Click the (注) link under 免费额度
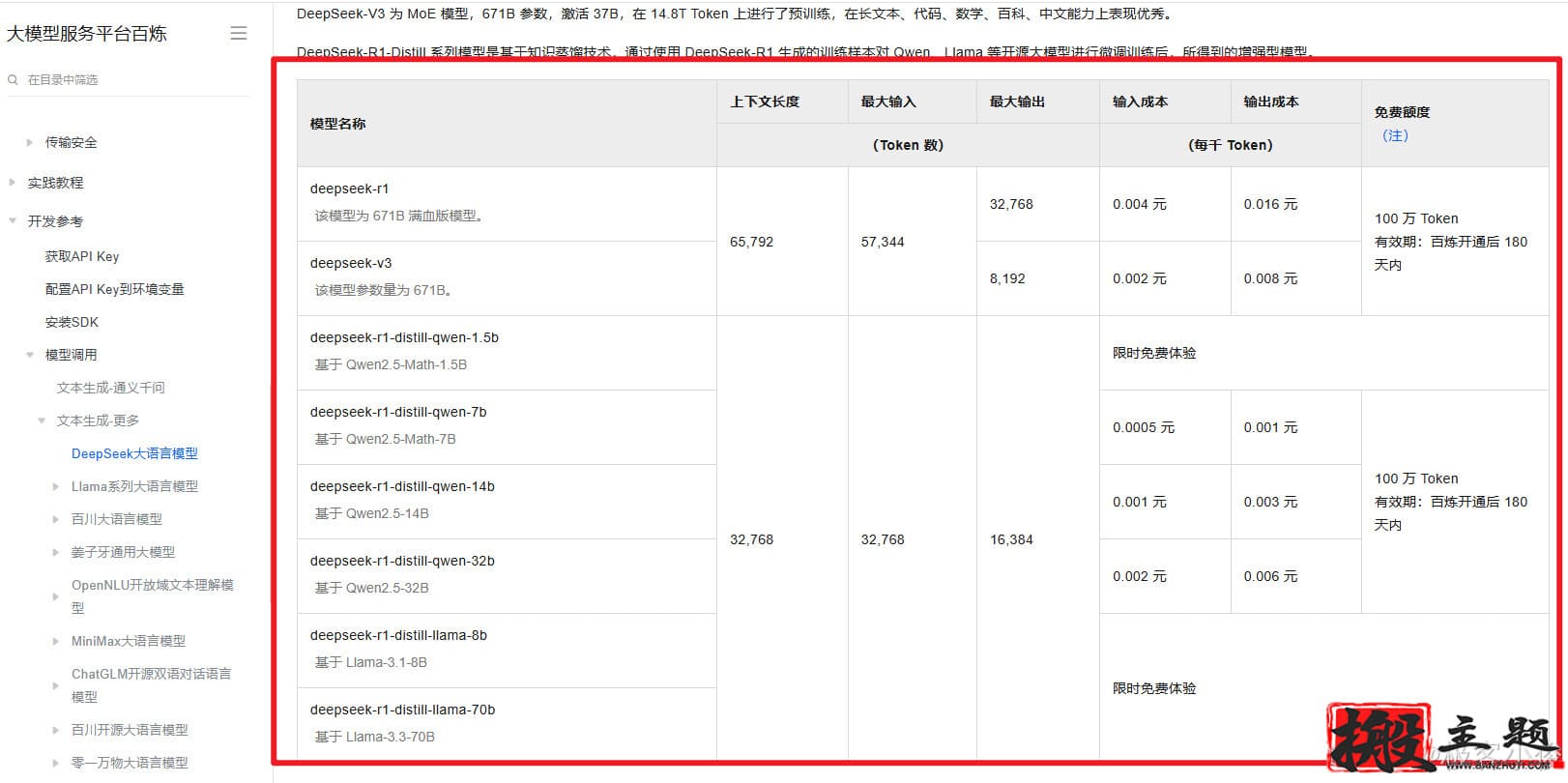Viewport: 1568px width, 783px height. click(x=1395, y=135)
